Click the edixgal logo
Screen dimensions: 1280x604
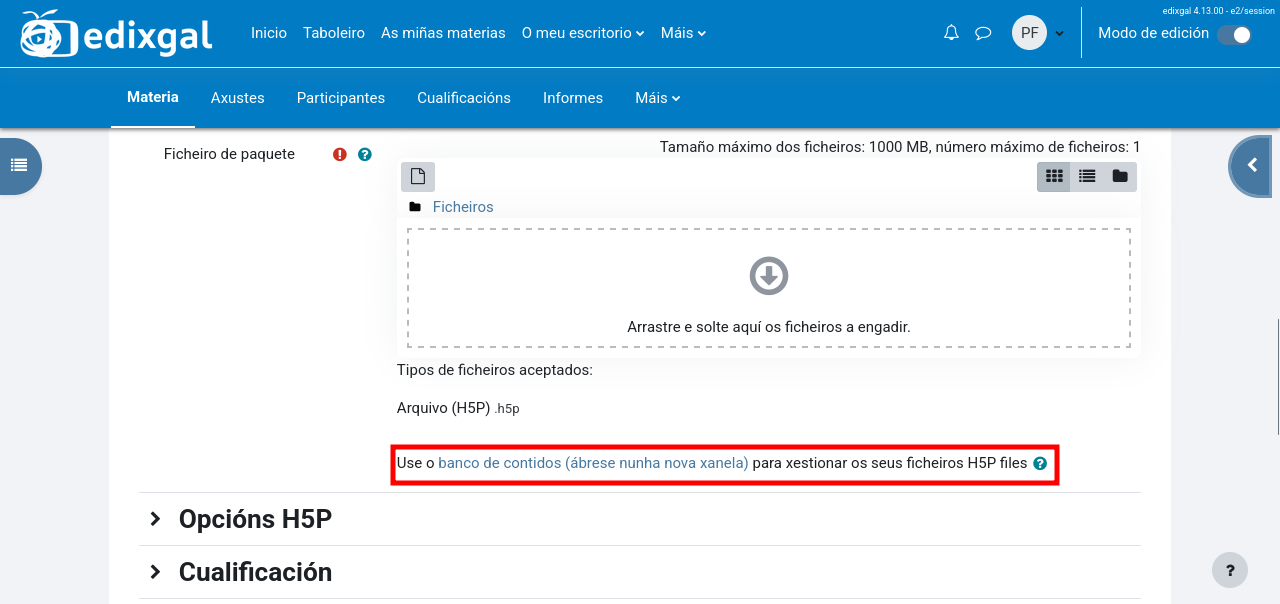(x=116, y=34)
